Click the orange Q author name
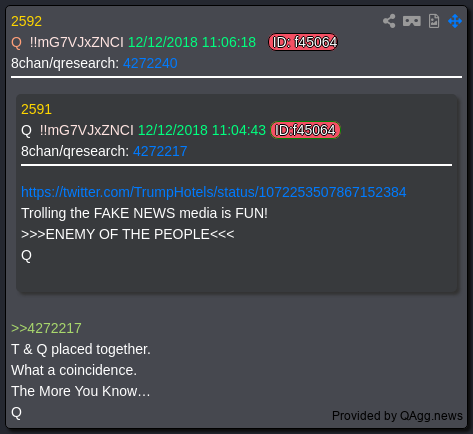 click(16, 43)
